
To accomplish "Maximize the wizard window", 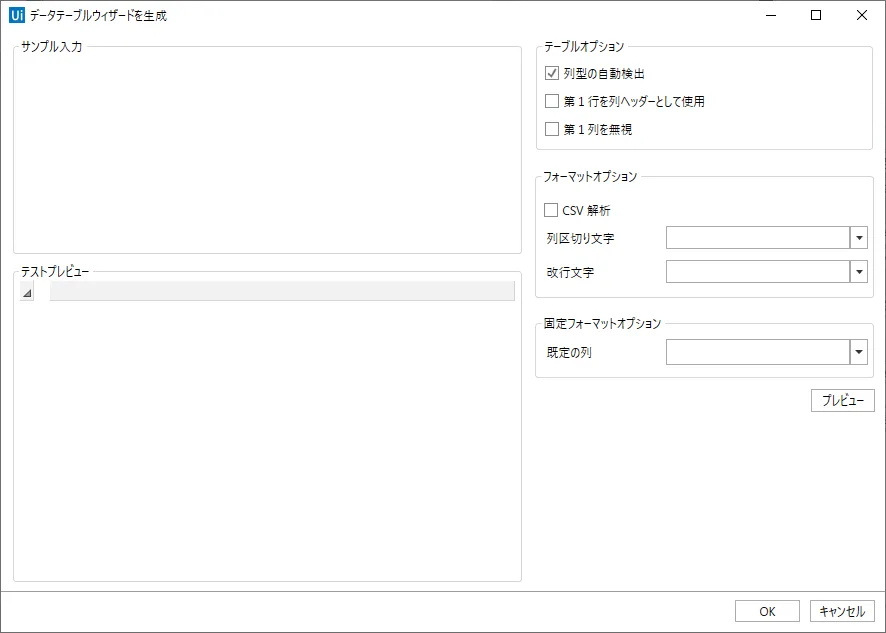I will point(816,16).
